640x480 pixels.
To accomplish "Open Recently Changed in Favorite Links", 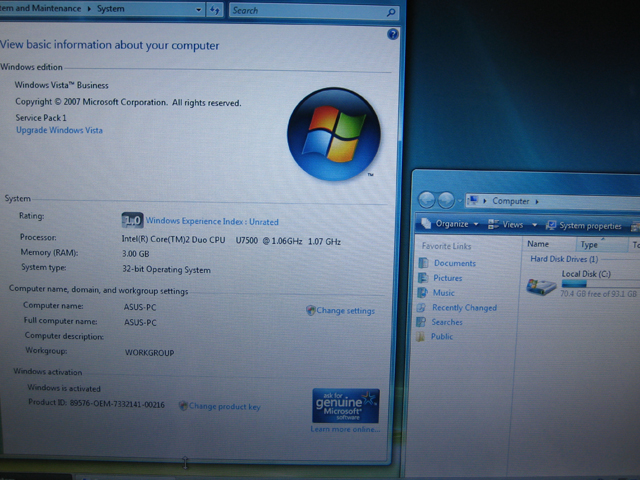I will pos(464,308).
